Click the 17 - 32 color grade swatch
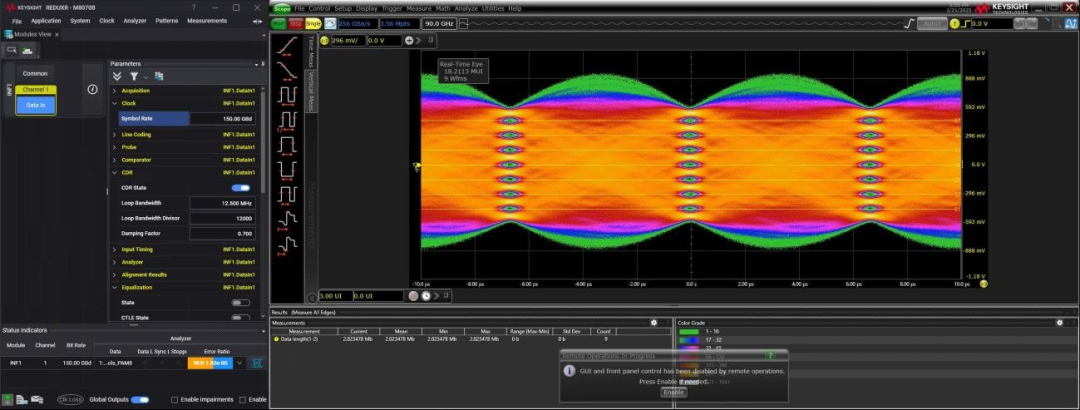 point(690,340)
